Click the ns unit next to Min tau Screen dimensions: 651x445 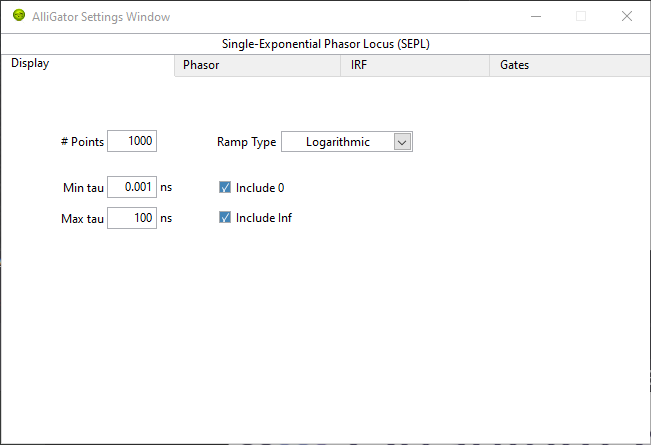[x=166, y=187]
